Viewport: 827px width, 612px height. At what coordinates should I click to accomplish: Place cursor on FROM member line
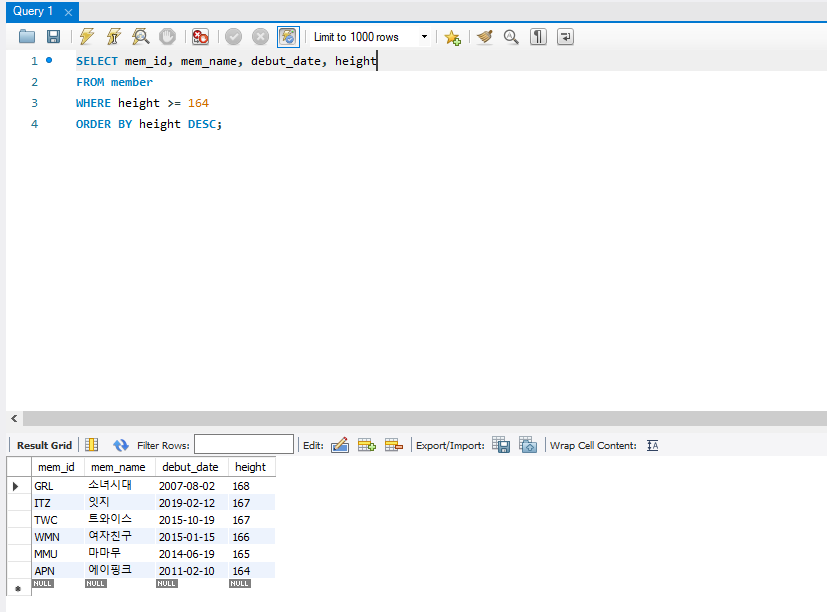(x=114, y=82)
